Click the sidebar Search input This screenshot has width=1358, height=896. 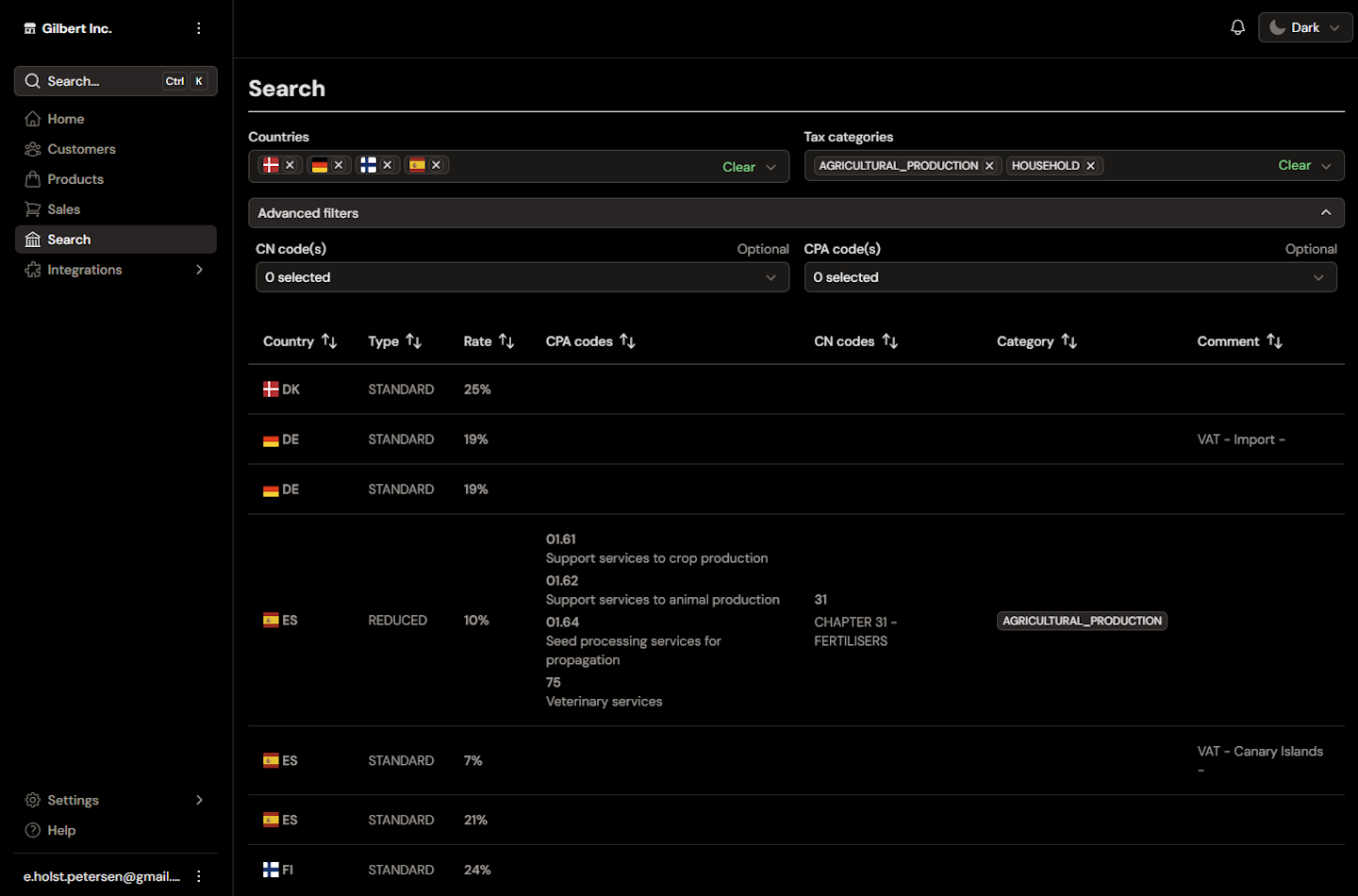click(x=116, y=81)
